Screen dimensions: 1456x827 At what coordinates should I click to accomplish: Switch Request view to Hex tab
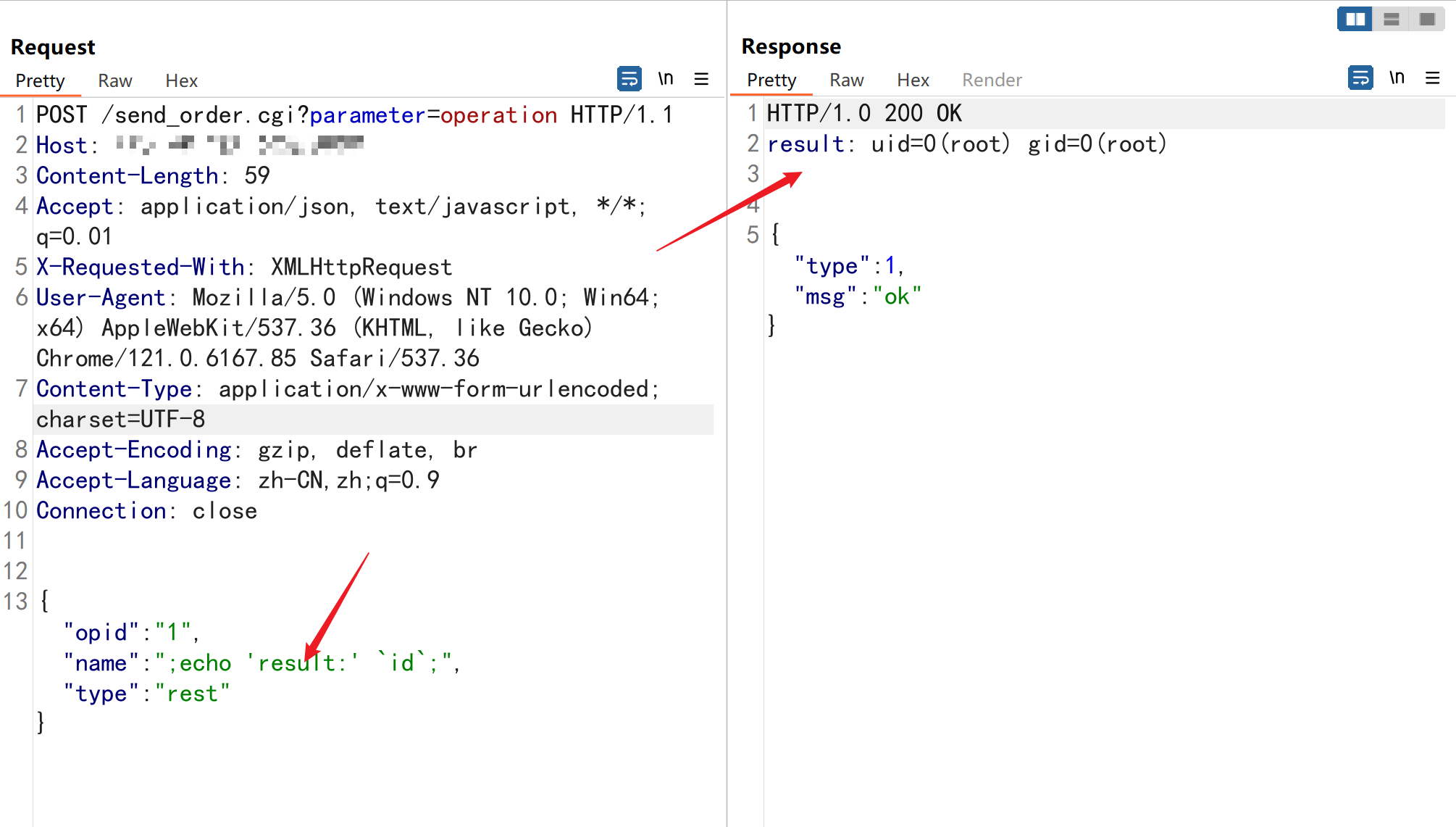181,80
